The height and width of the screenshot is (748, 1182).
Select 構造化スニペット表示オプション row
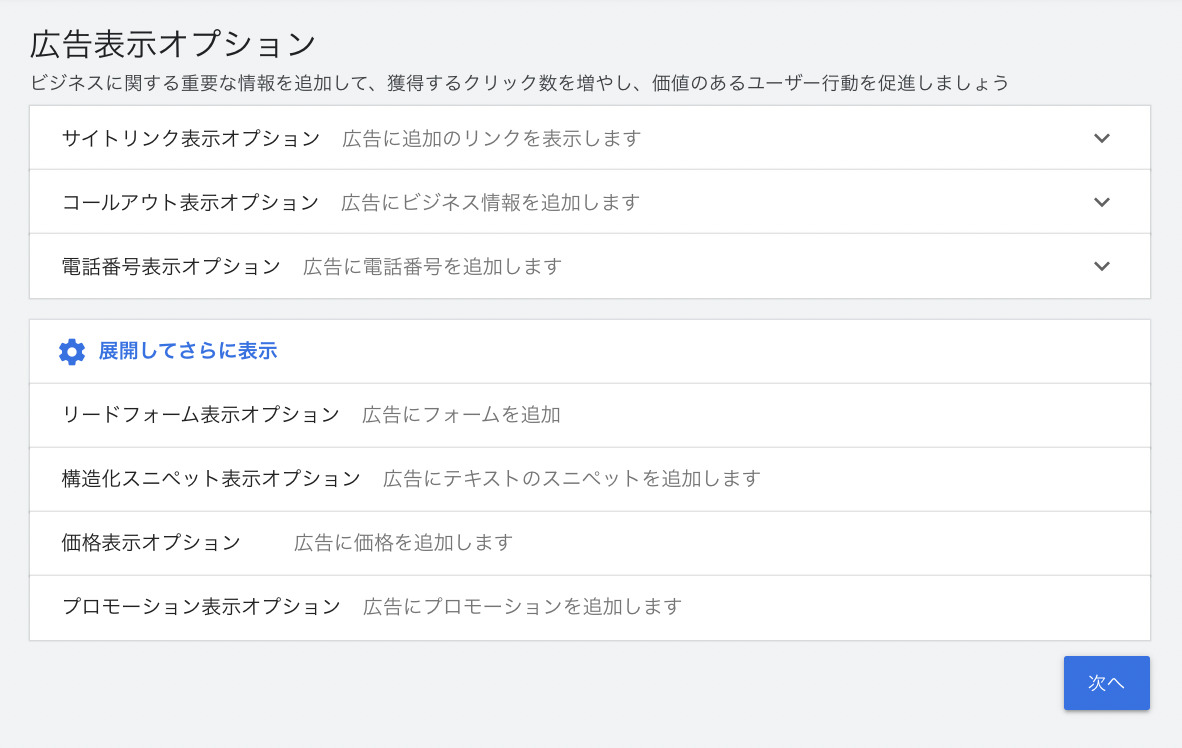pyautogui.click(x=590, y=479)
